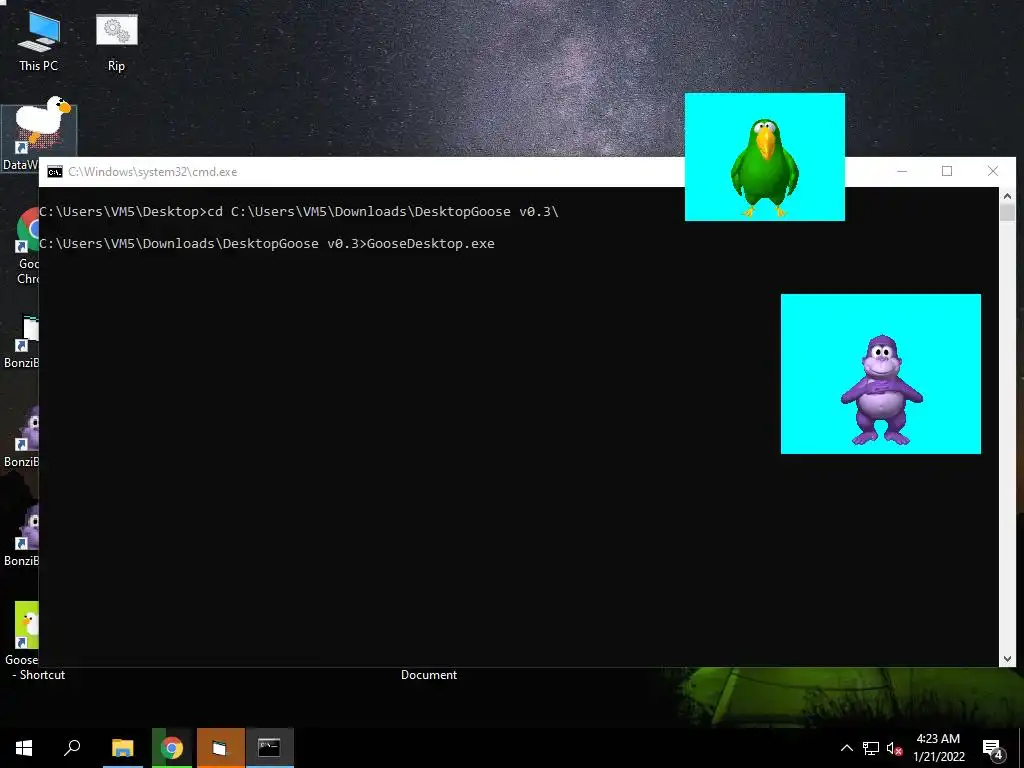Open the network status tray icon
Viewport: 1024px width, 768px height.
[x=871, y=748]
